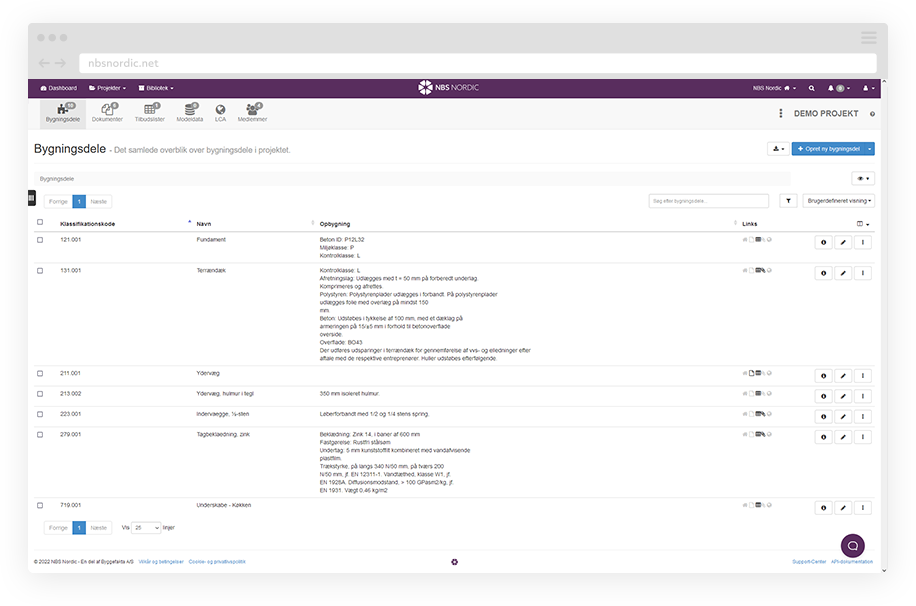Click the Opret ny bygningsdel button

(x=828, y=149)
